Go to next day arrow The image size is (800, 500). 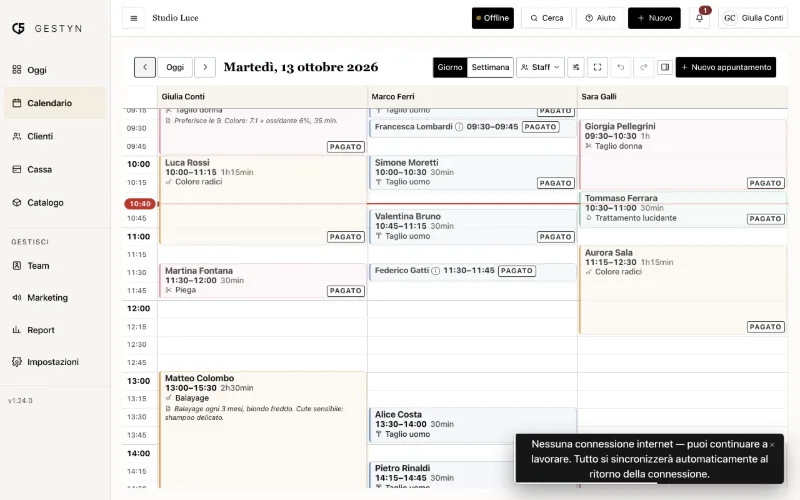205,67
